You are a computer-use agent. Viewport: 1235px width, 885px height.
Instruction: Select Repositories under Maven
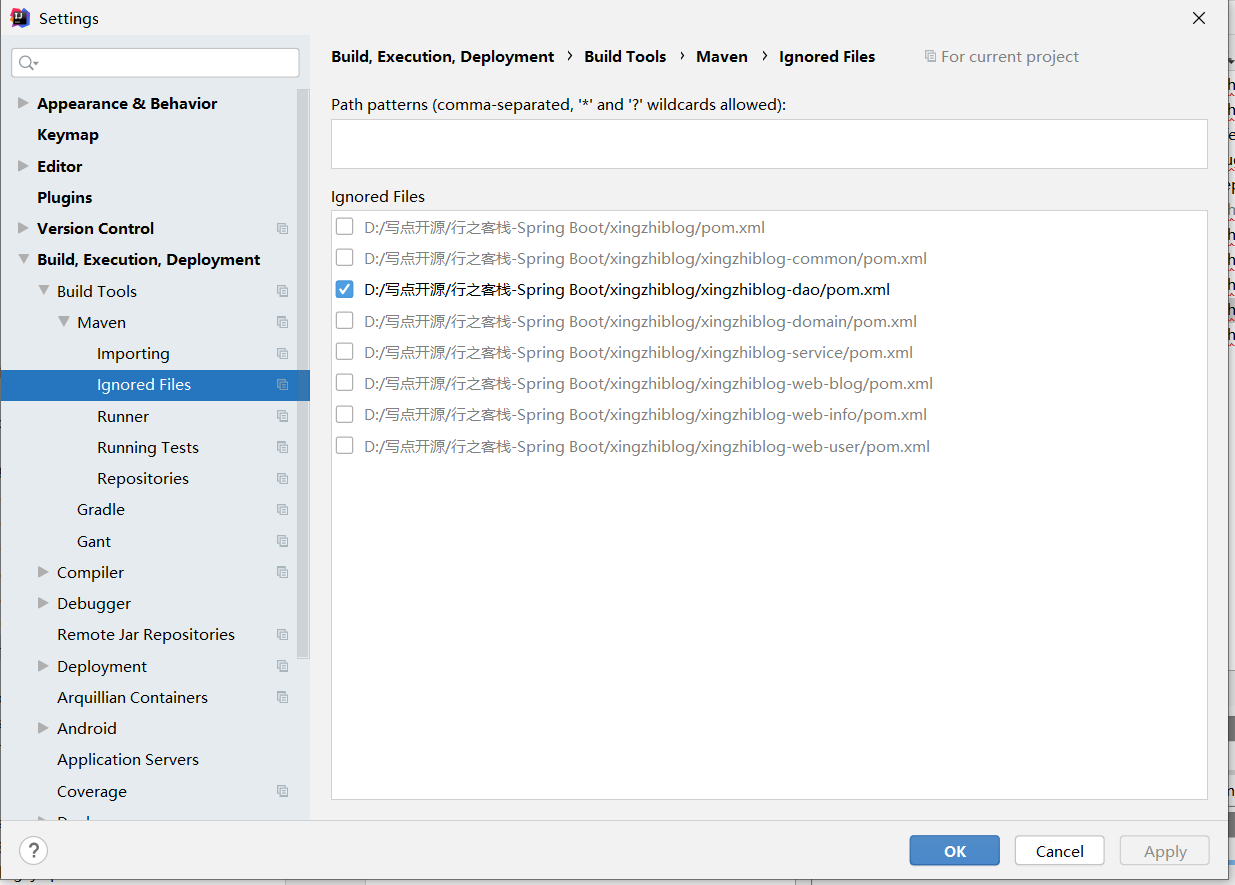pyautogui.click(x=143, y=479)
